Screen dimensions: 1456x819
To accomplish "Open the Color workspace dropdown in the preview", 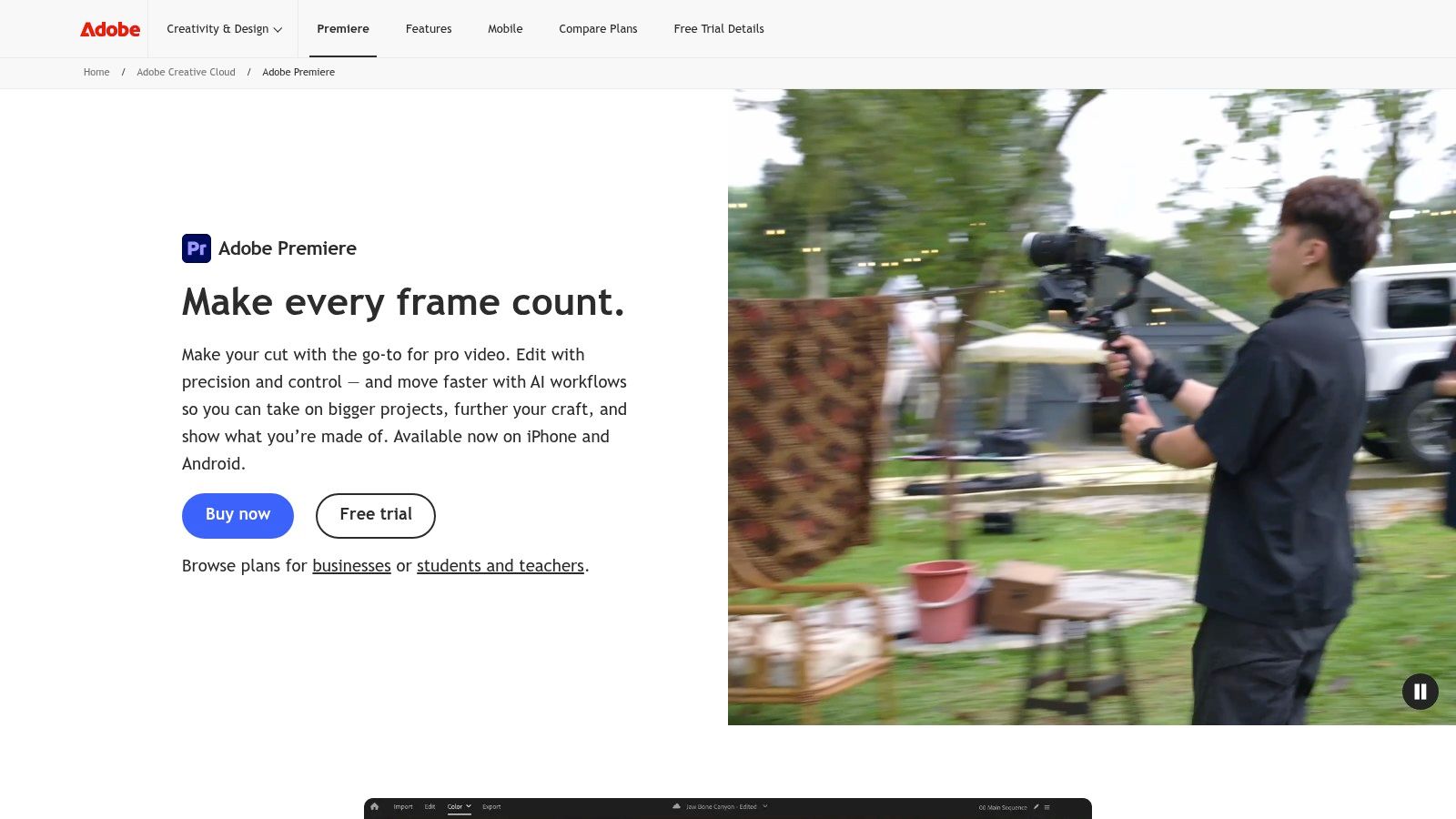I will click(x=460, y=806).
